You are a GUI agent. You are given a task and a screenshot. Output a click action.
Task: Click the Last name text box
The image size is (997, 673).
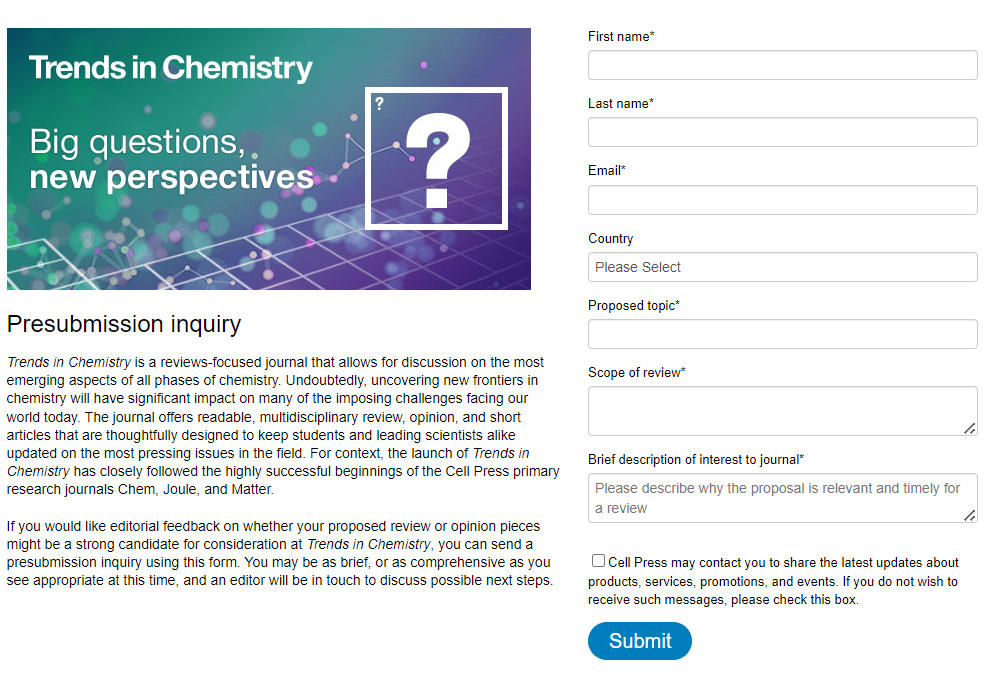(782, 132)
